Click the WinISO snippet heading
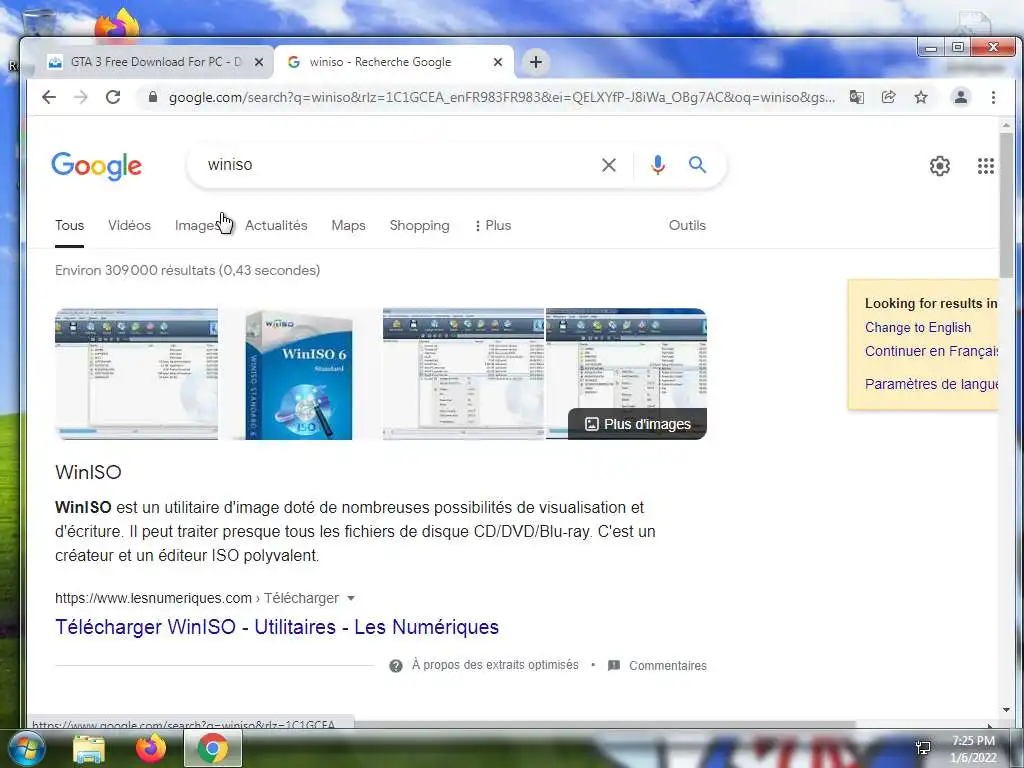Viewport: 1024px width, 768px height. click(x=88, y=472)
